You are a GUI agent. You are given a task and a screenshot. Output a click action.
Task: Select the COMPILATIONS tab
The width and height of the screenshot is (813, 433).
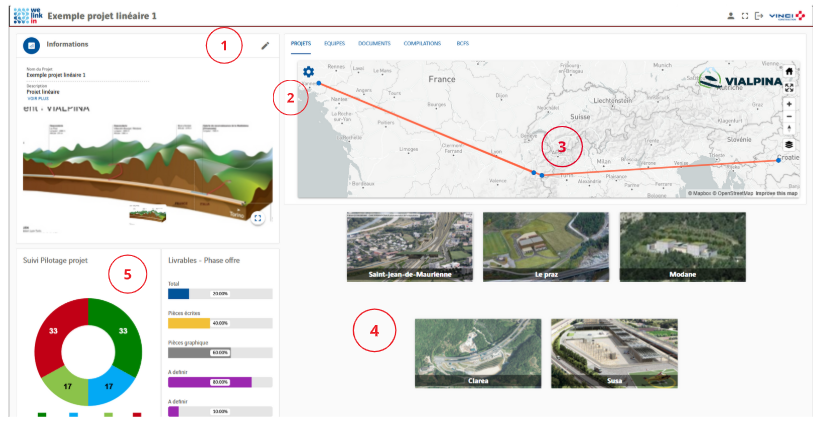423,44
